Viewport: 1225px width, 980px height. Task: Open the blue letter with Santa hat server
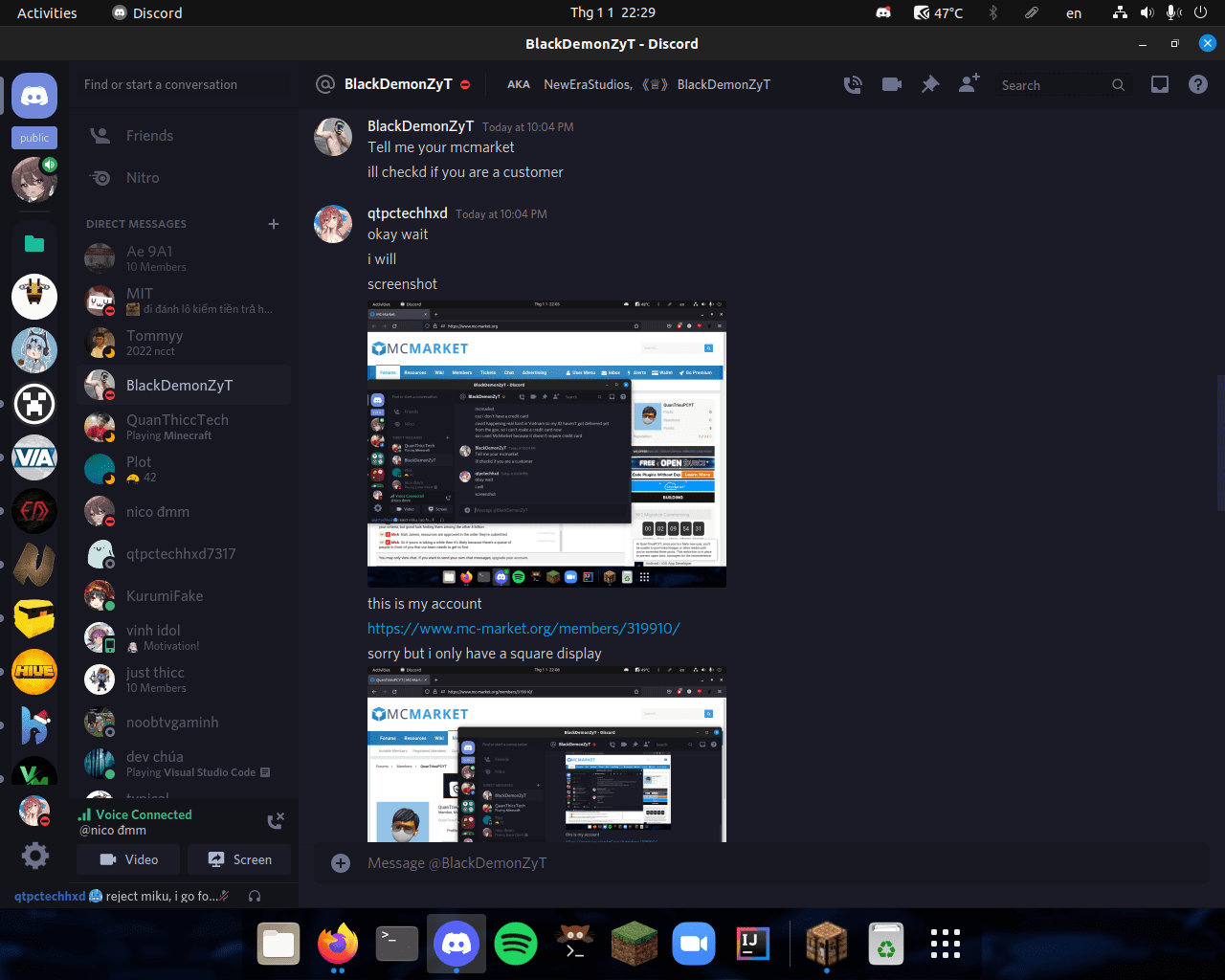pyautogui.click(x=34, y=725)
